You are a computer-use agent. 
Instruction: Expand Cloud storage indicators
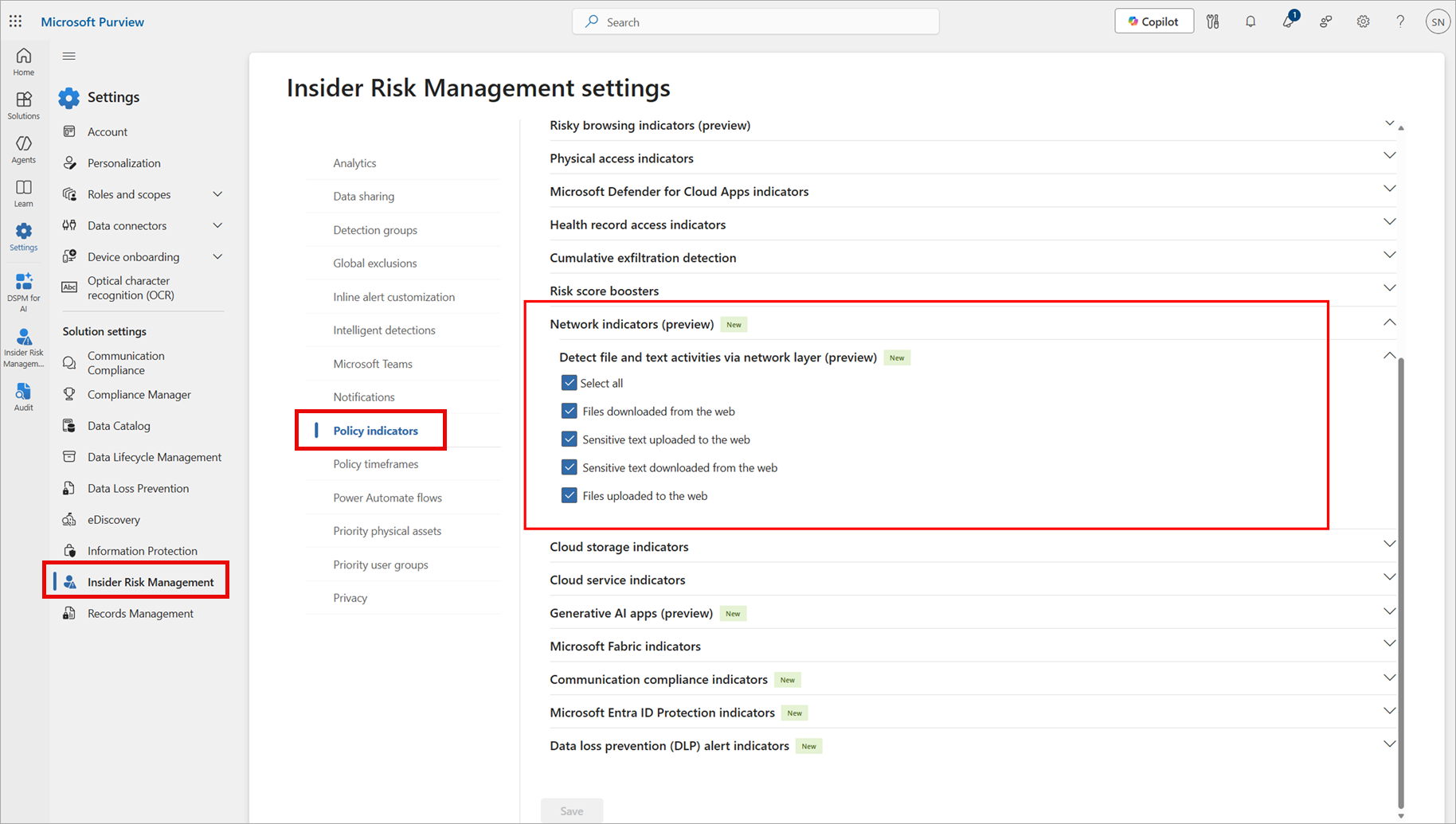pos(1389,544)
